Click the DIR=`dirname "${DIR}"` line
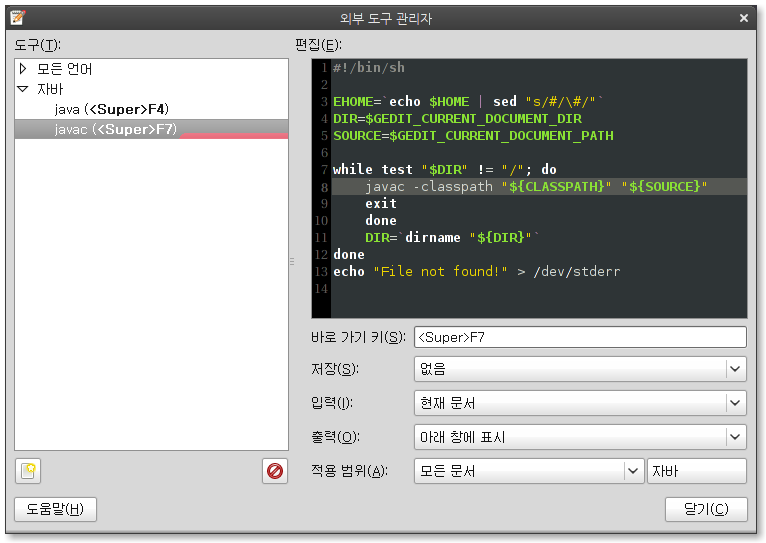The image size is (766, 543). pyautogui.click(x=452, y=237)
